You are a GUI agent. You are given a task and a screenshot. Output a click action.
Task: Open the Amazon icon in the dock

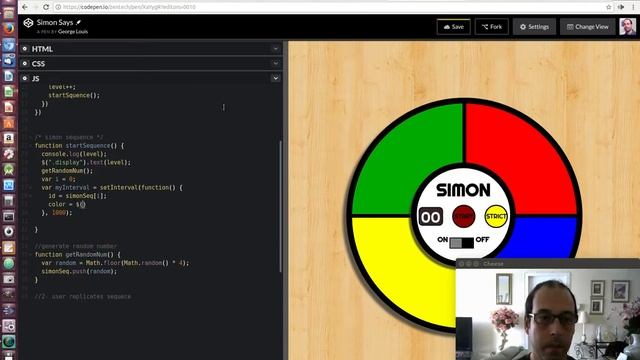(9, 138)
